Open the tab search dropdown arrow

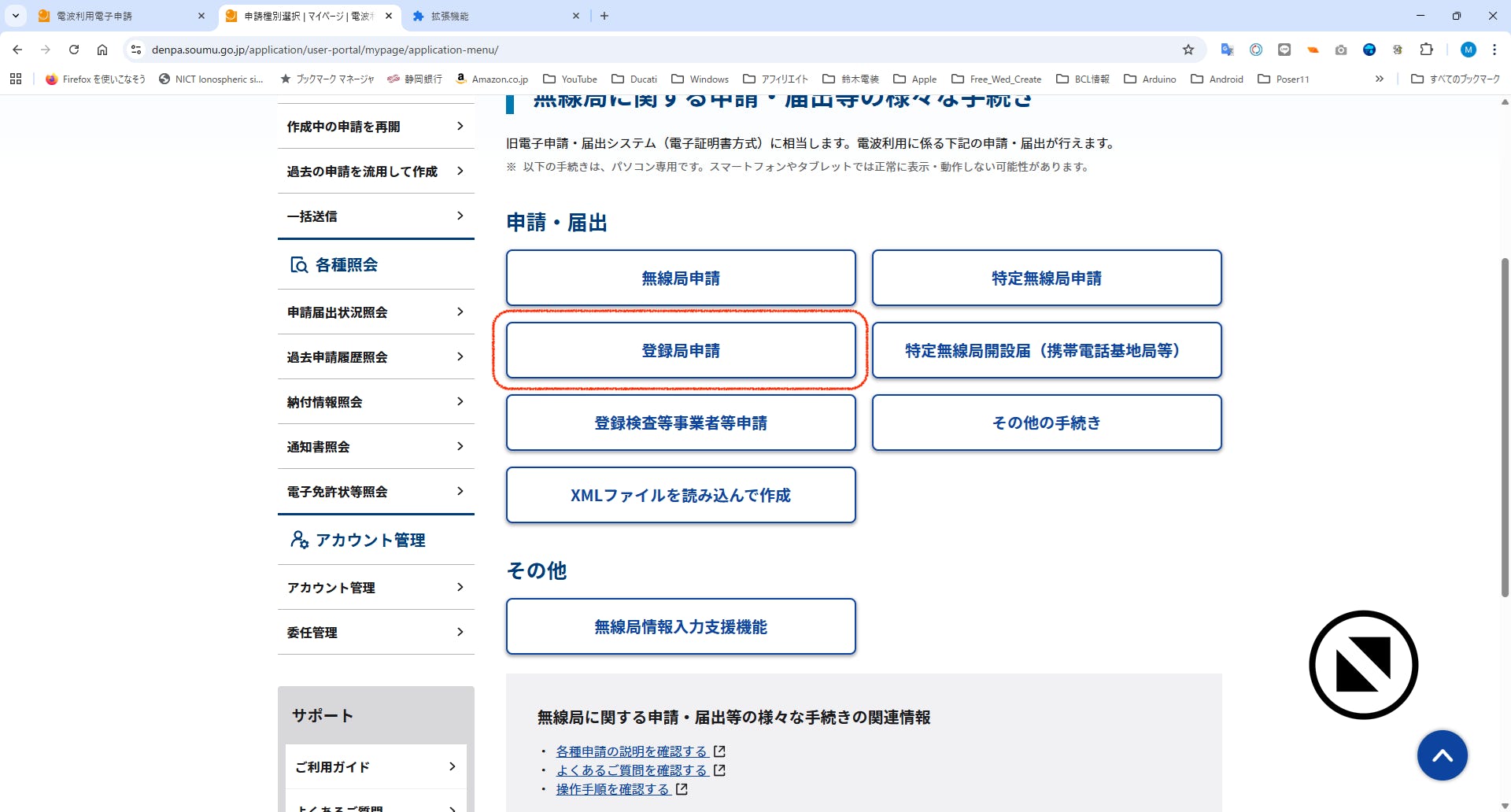click(x=16, y=16)
